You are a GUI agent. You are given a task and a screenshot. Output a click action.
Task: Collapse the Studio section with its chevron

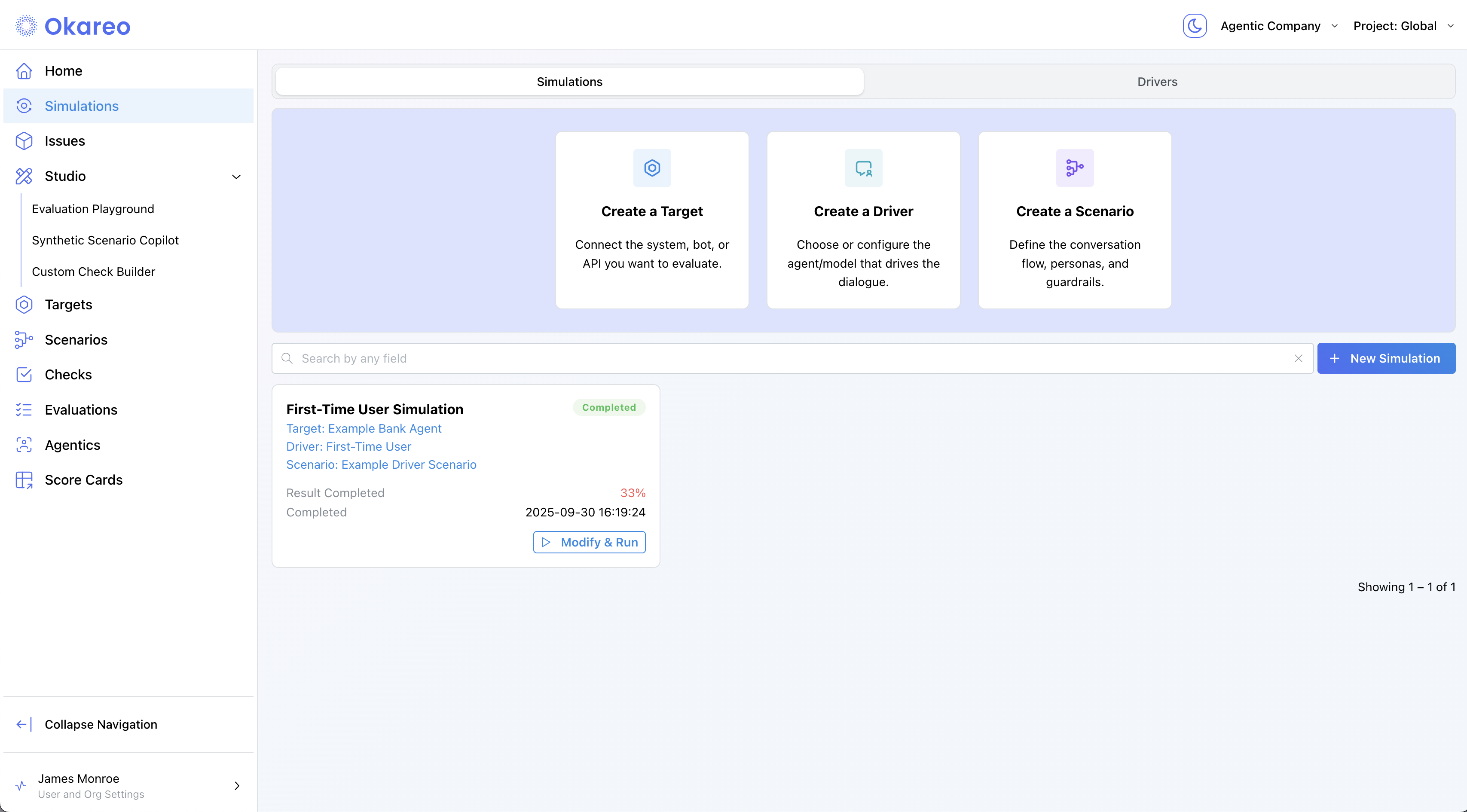pos(236,177)
